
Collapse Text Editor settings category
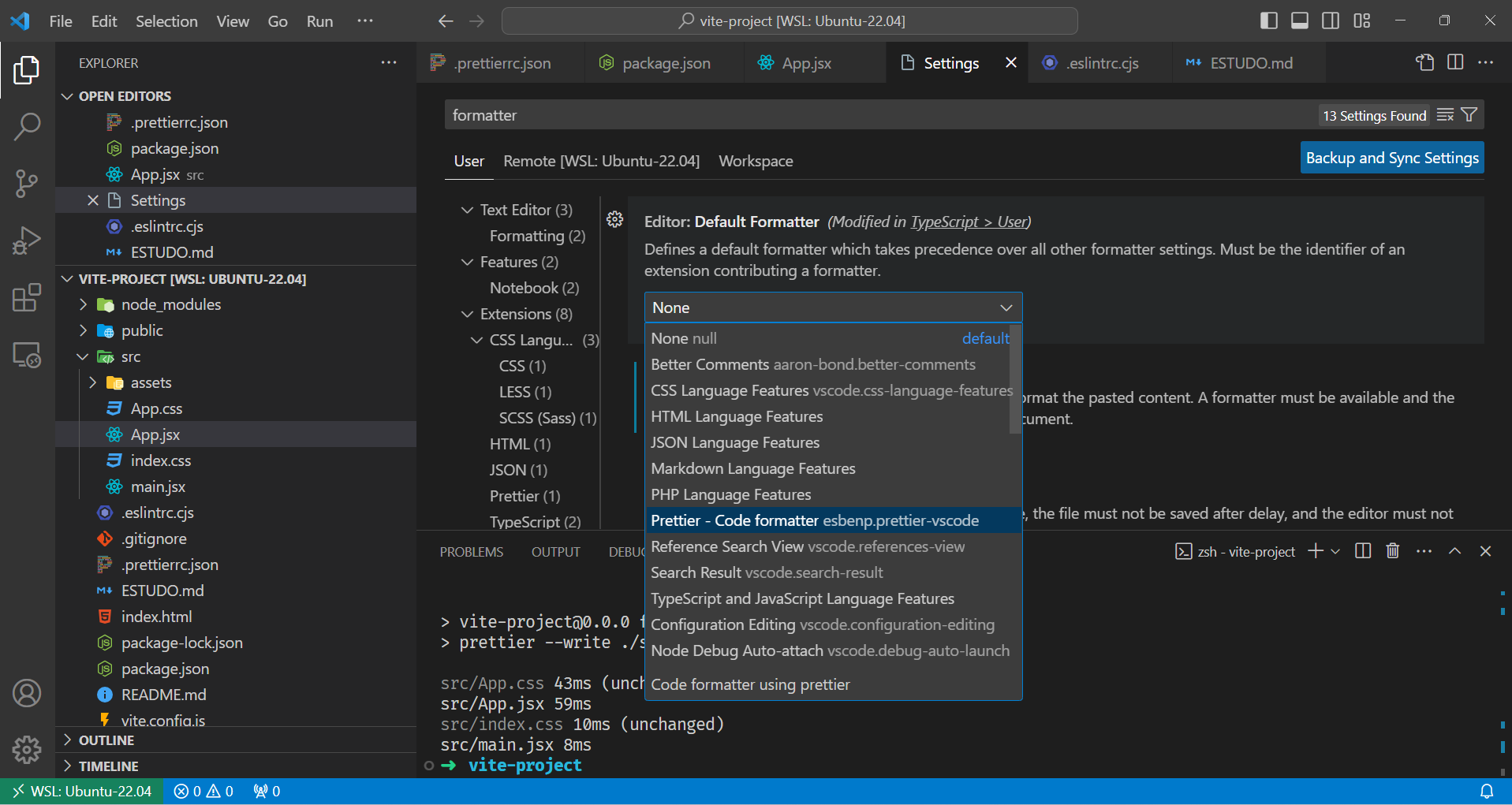click(467, 210)
